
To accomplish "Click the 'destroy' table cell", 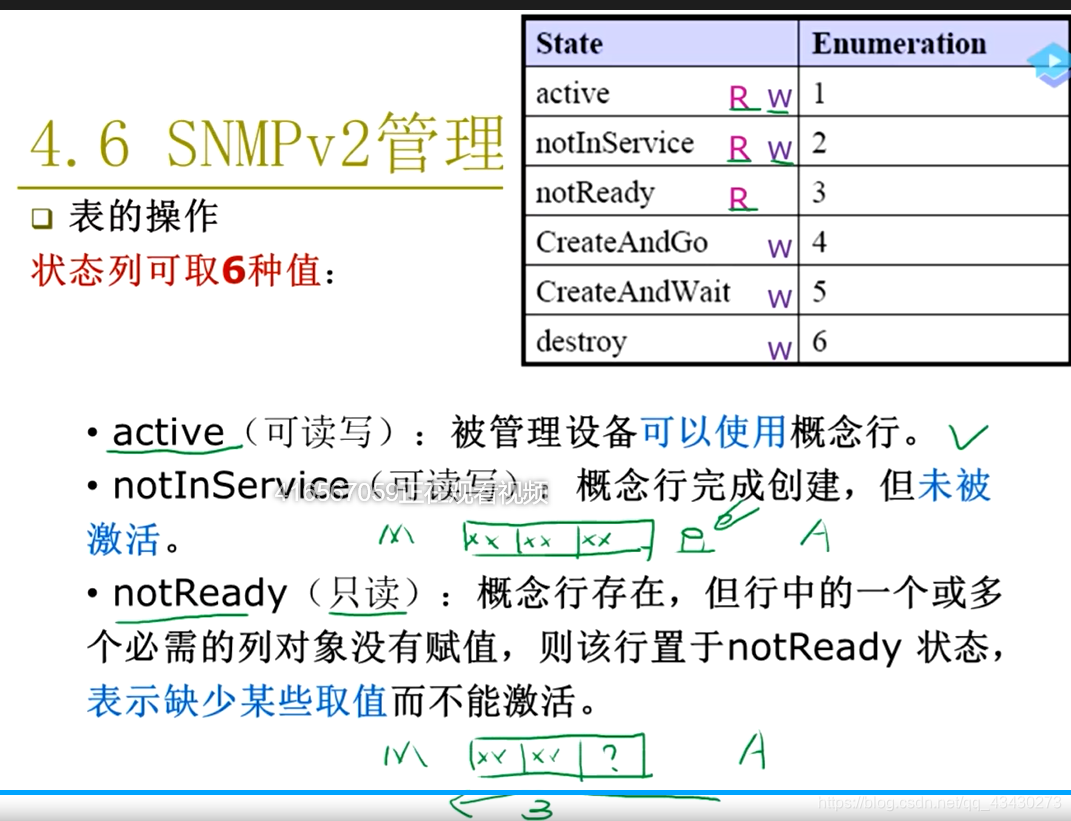I will [x=661, y=340].
